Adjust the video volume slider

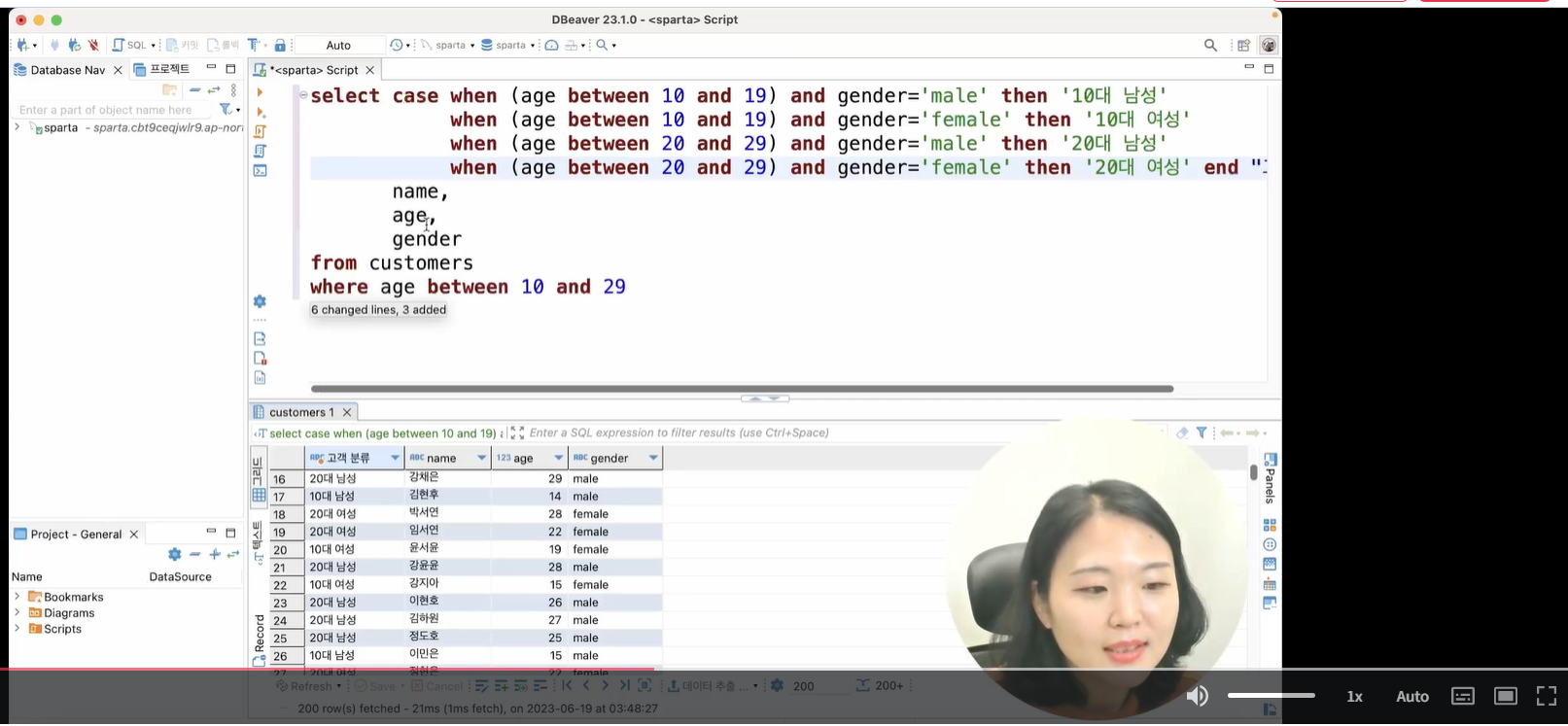coord(1272,695)
